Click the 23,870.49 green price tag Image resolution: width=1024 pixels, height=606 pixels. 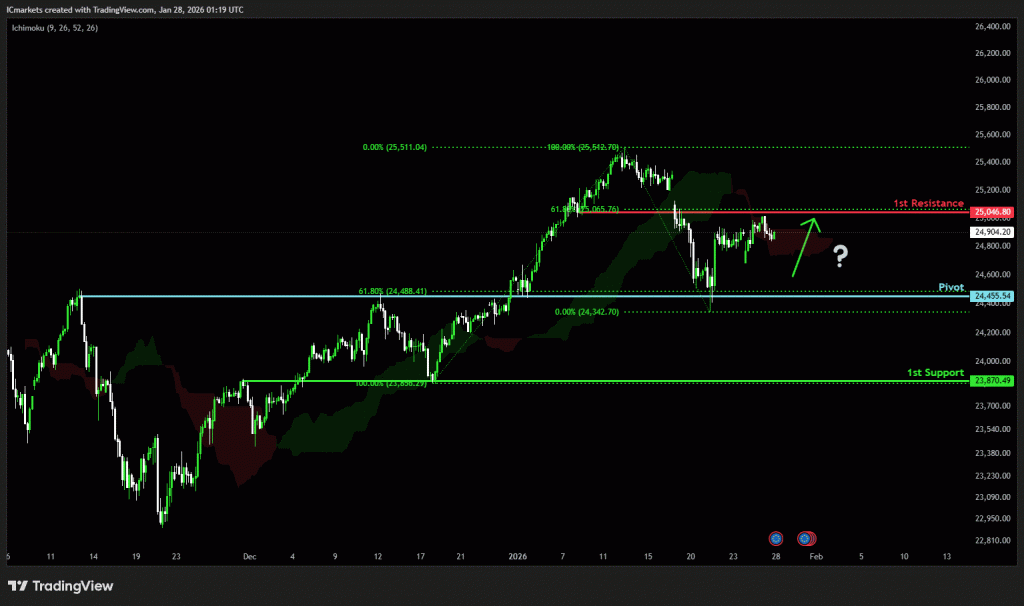click(993, 381)
